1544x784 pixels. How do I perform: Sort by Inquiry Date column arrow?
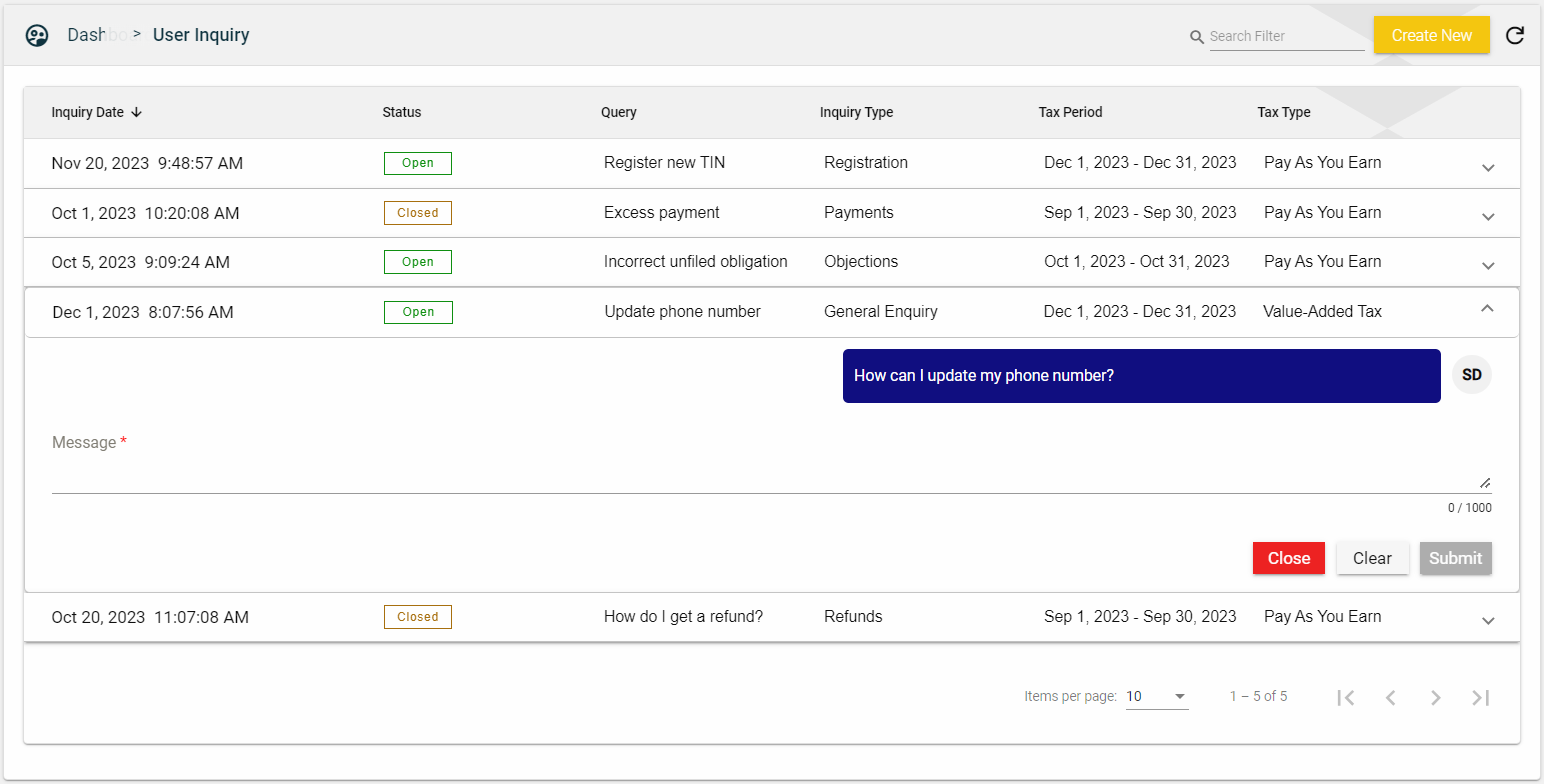point(137,113)
